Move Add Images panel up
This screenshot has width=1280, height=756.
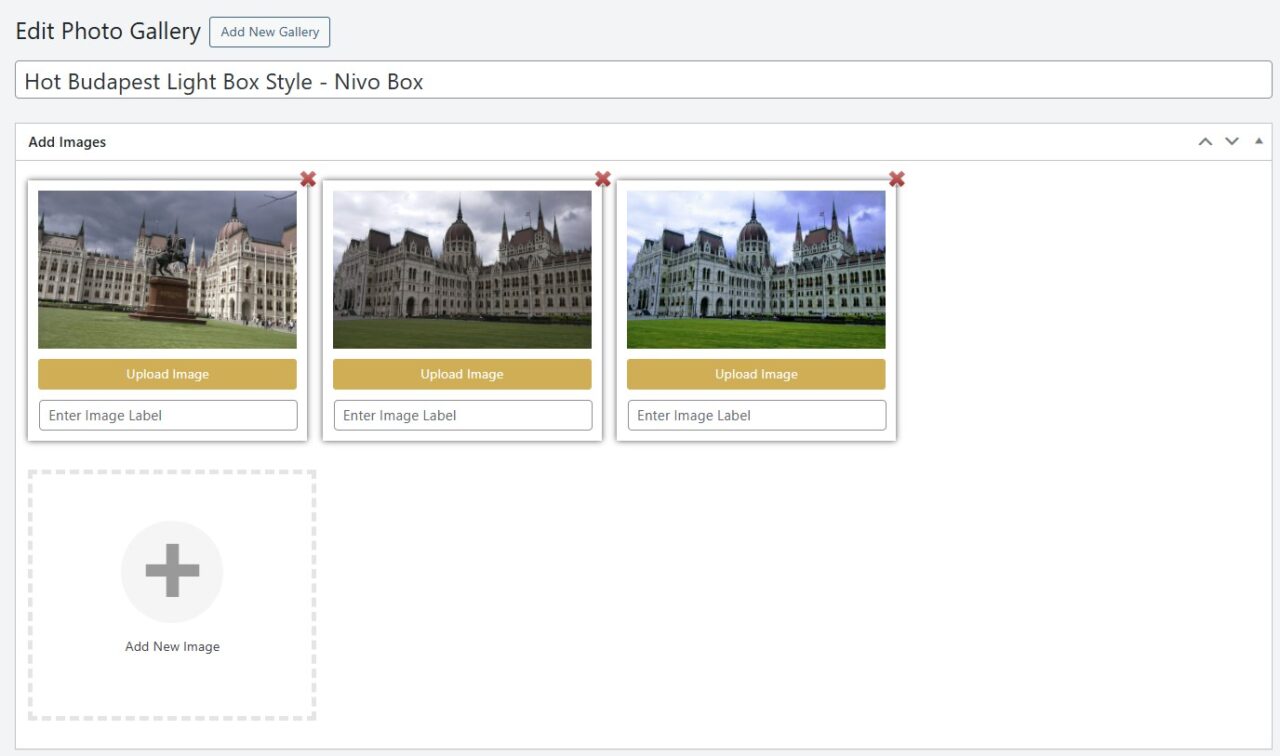(x=1206, y=141)
